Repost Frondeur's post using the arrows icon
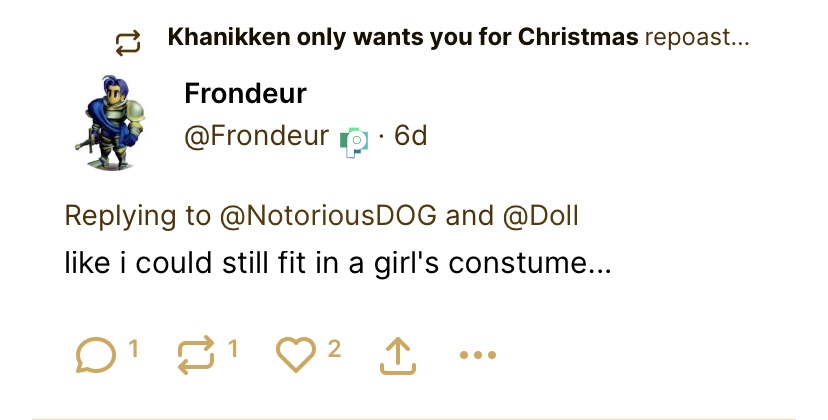The height and width of the screenshot is (420, 828). coord(194,354)
